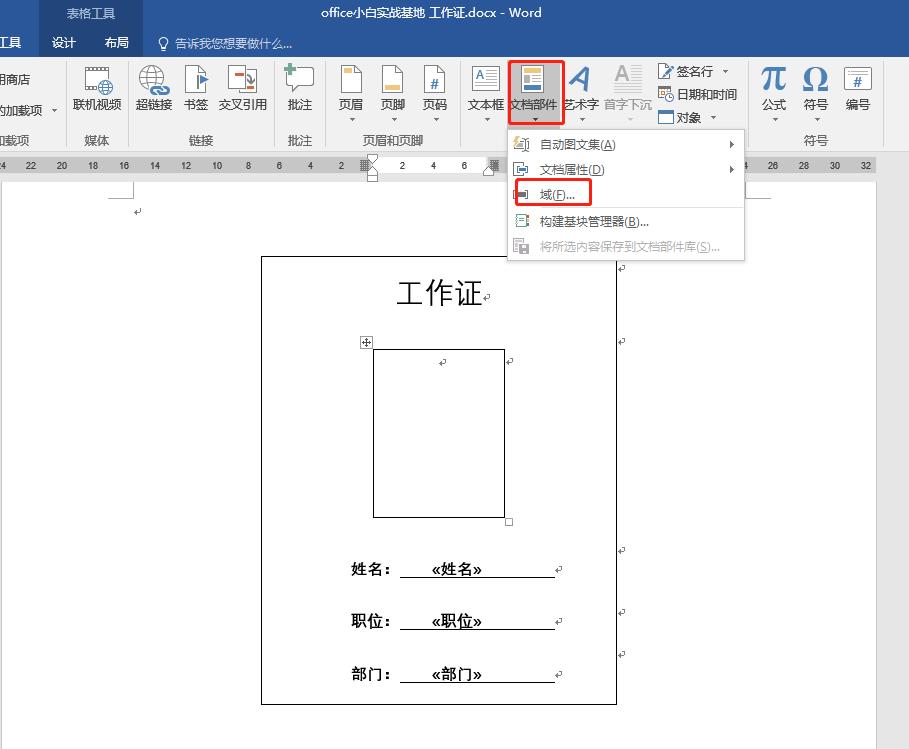Insert a hyperlink using 超链接
Image resolution: width=909 pixels, height=749 pixels.
click(154, 90)
